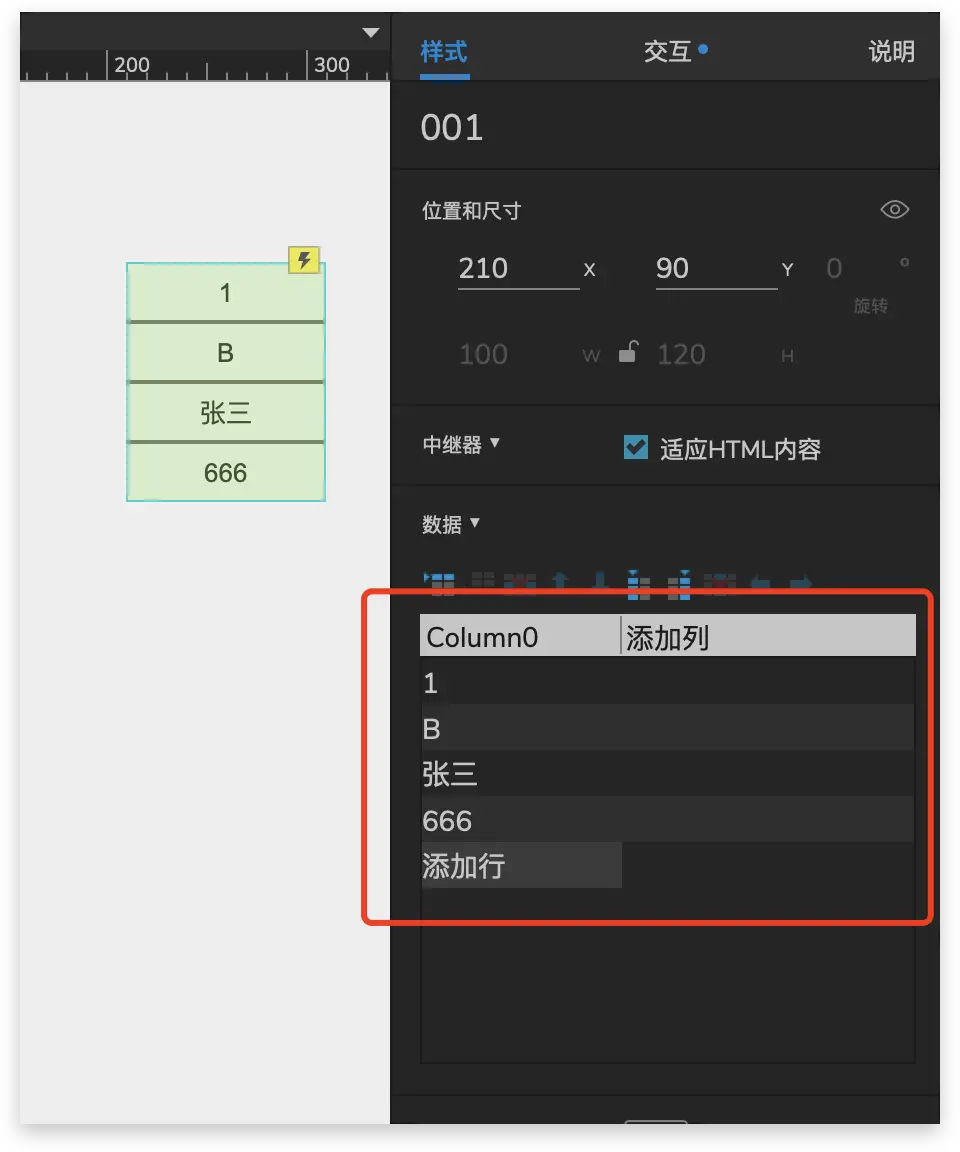
Task: Click the move row up arrow icon
Action: pos(560,581)
